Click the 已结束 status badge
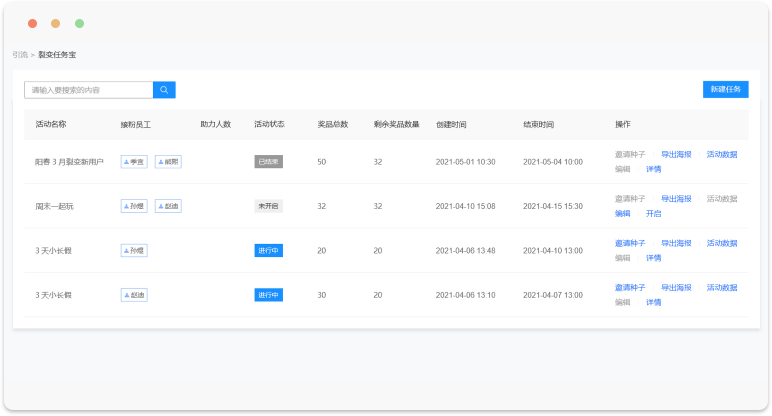Screen dimensions: 772x416 coord(268,161)
